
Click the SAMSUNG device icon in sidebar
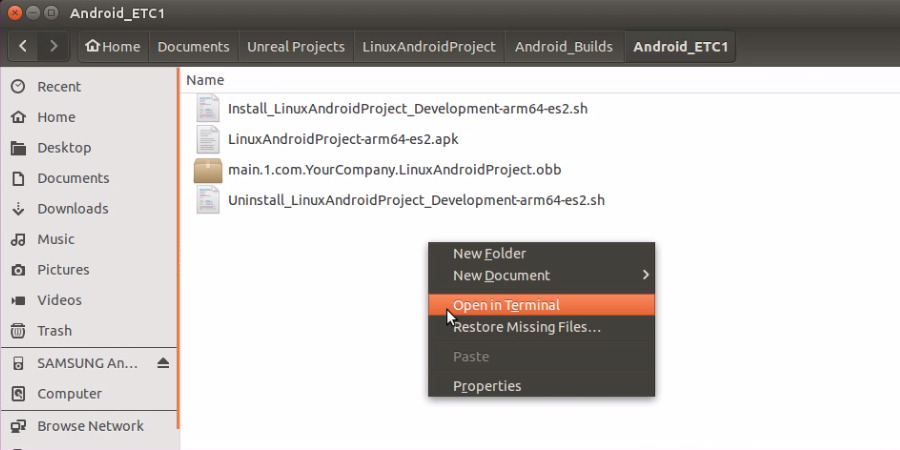click(18, 363)
